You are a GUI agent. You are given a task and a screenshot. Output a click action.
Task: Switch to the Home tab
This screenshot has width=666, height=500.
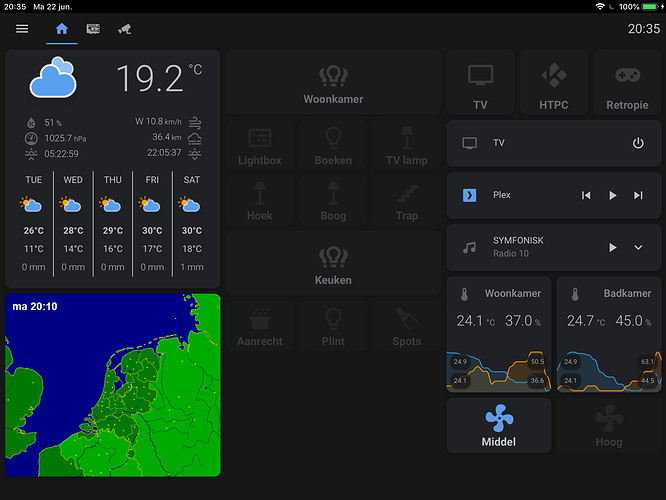[62, 29]
